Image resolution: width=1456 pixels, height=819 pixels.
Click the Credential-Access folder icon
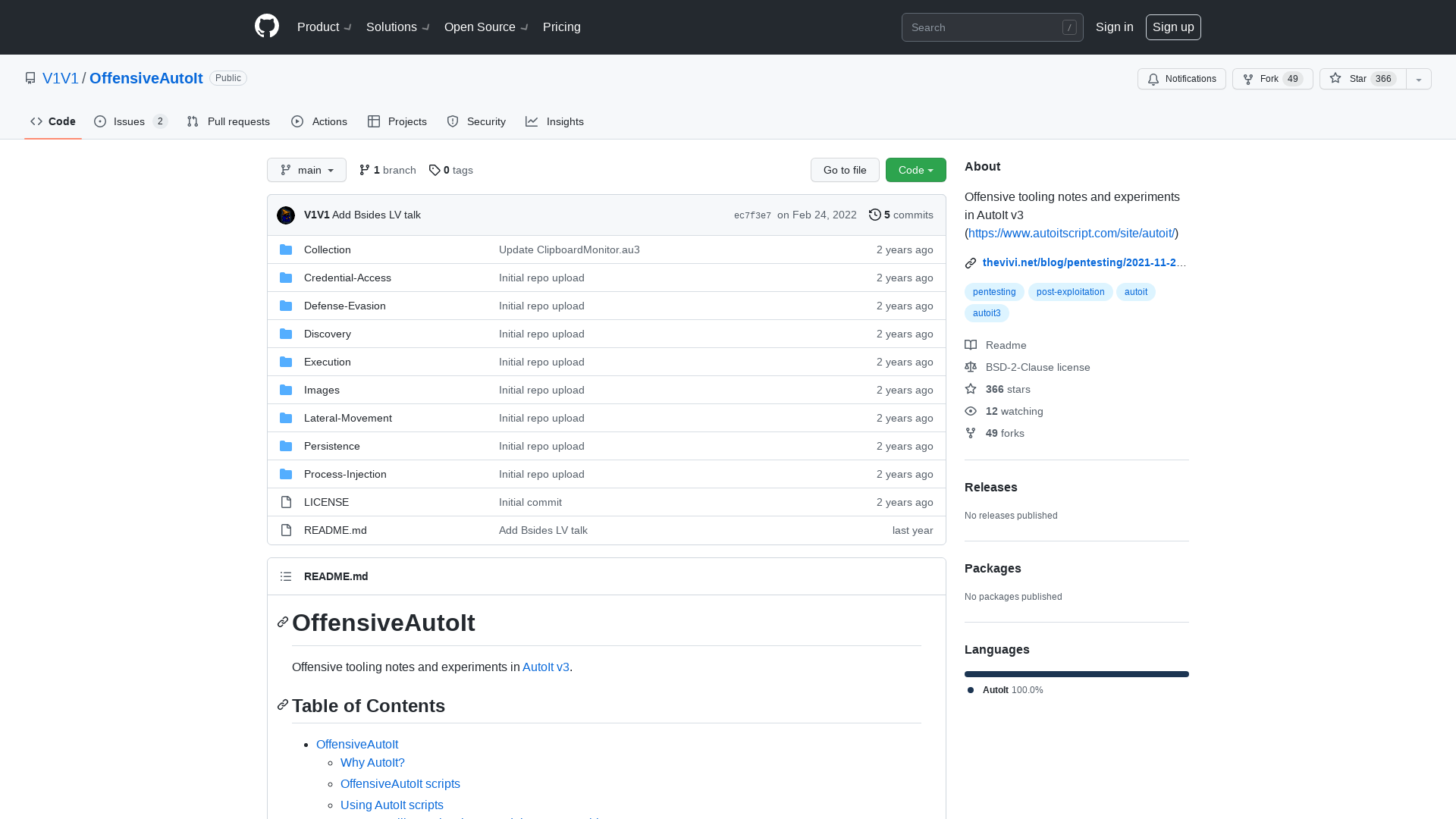[x=286, y=278]
